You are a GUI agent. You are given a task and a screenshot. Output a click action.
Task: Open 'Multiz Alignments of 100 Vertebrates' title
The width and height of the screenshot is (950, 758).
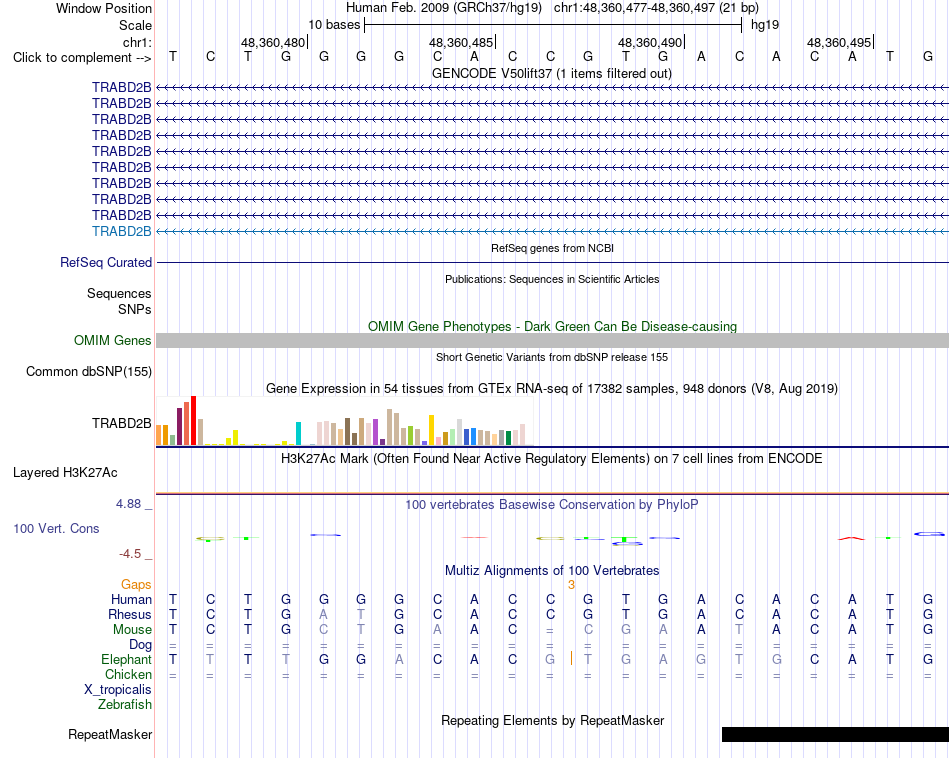pyautogui.click(x=552, y=571)
